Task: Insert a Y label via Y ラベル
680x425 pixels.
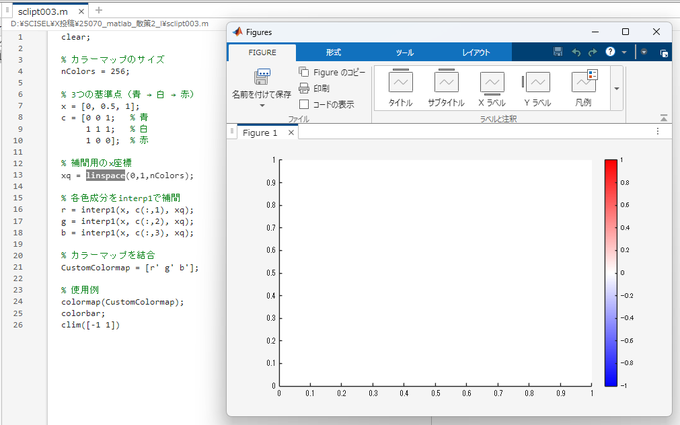Action: click(537, 88)
